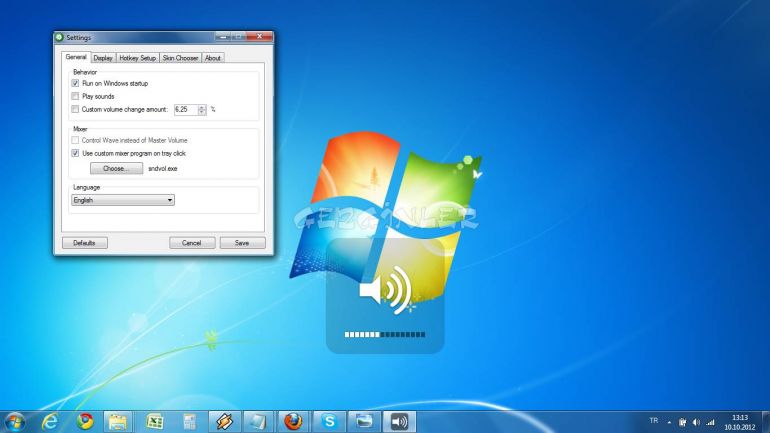
Task: Click the speaker volume app taskbar button
Action: click(399, 422)
